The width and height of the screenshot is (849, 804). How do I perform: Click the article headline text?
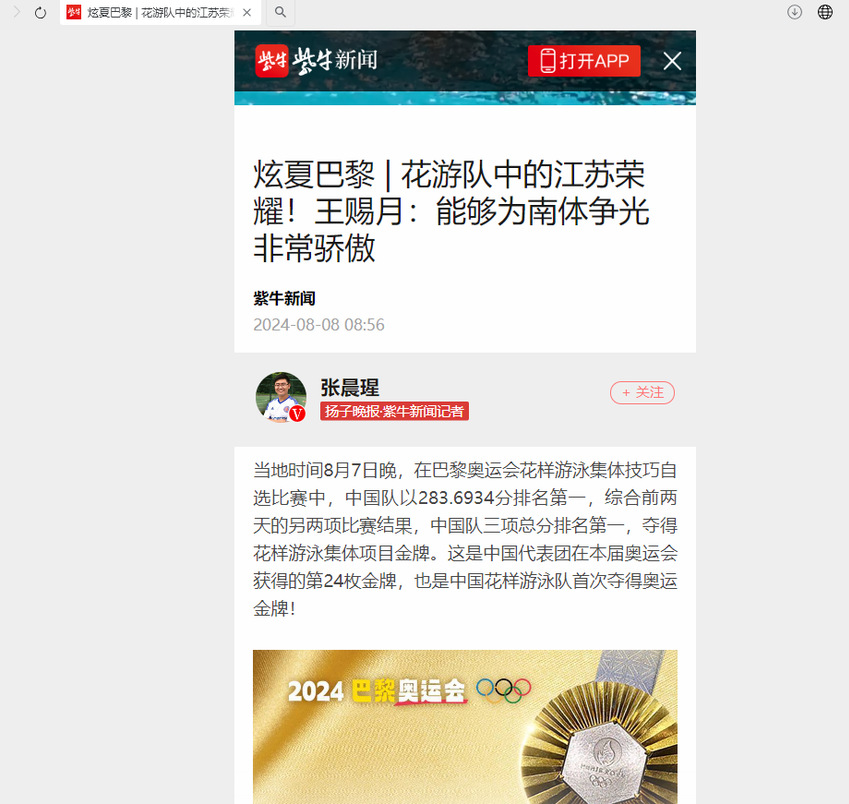click(450, 211)
